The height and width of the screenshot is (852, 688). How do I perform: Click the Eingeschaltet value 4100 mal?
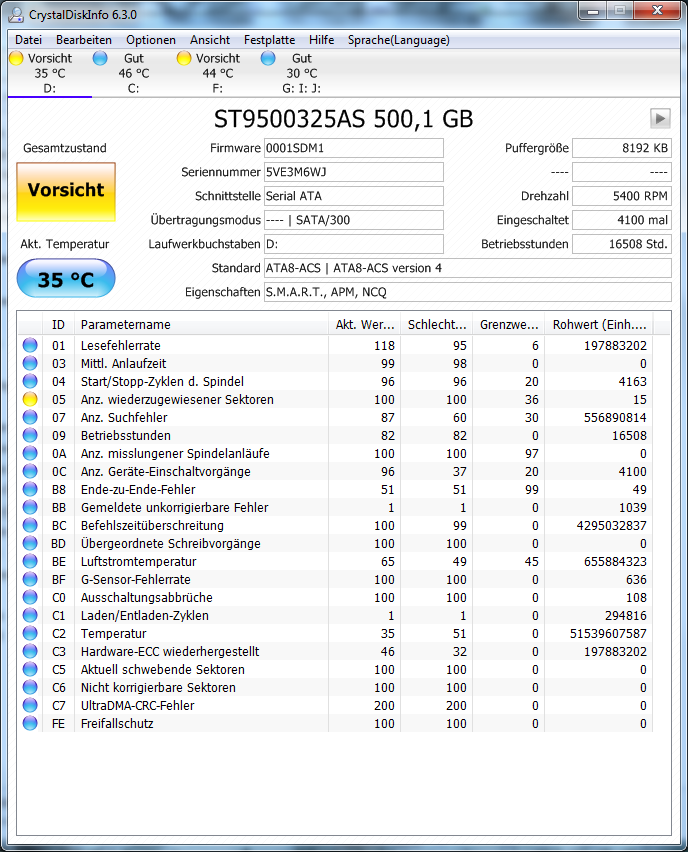(x=622, y=220)
